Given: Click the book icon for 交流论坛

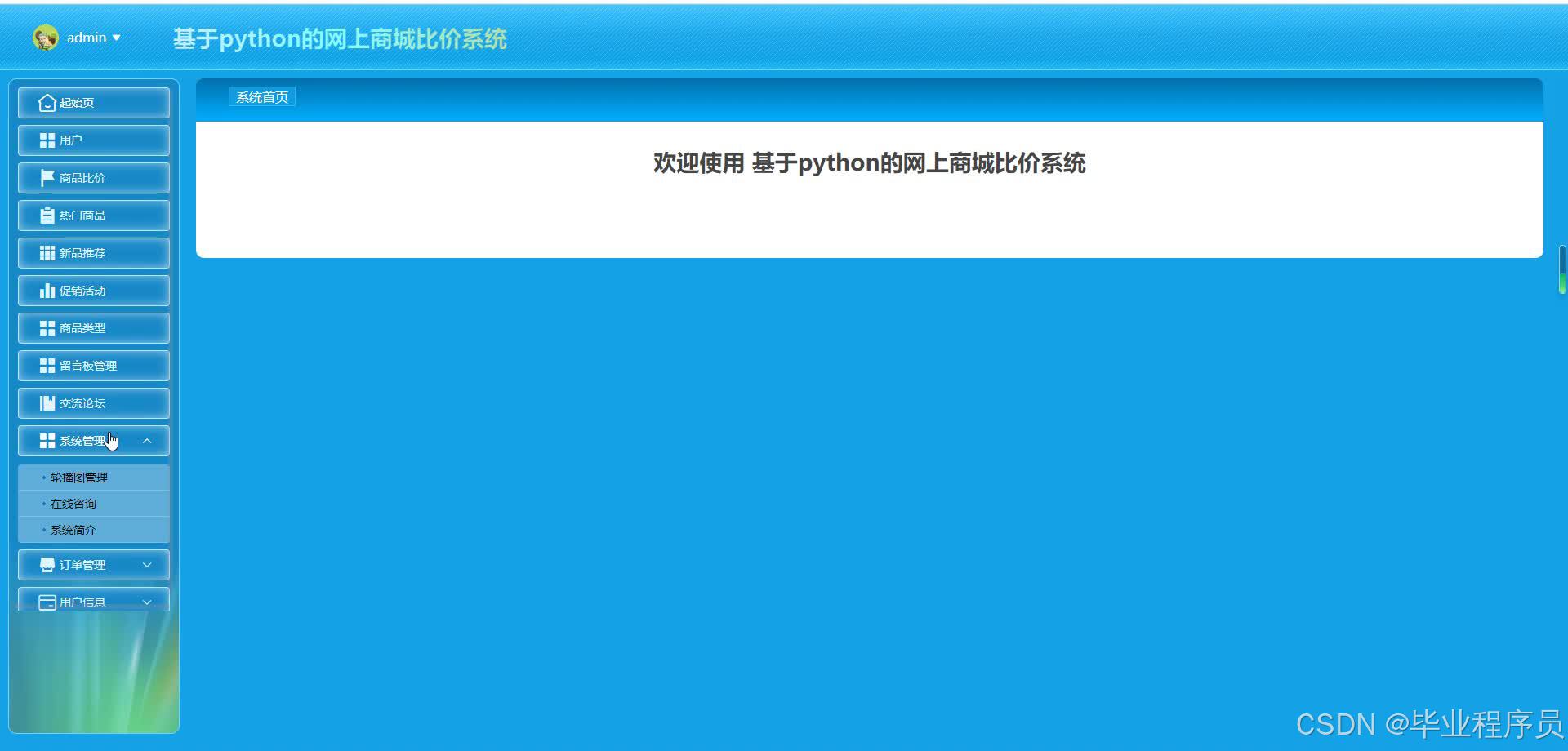Looking at the screenshot, I should tap(47, 403).
